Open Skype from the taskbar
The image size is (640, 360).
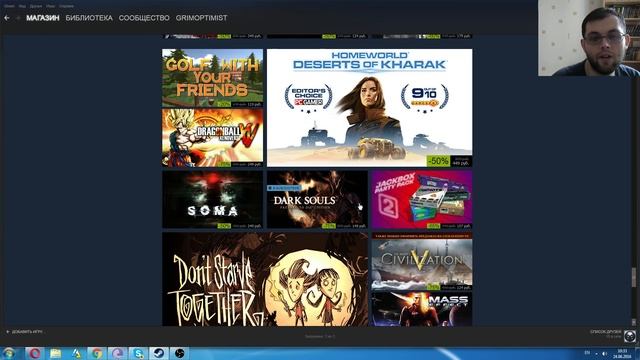pyautogui.click(x=138, y=353)
